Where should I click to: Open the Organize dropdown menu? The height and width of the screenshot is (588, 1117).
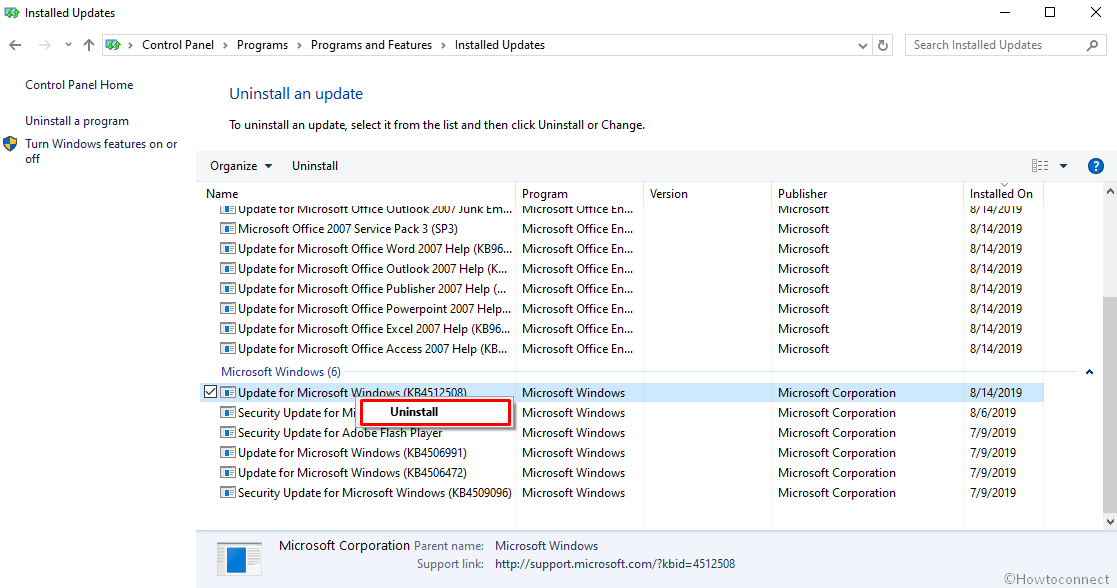pos(241,166)
